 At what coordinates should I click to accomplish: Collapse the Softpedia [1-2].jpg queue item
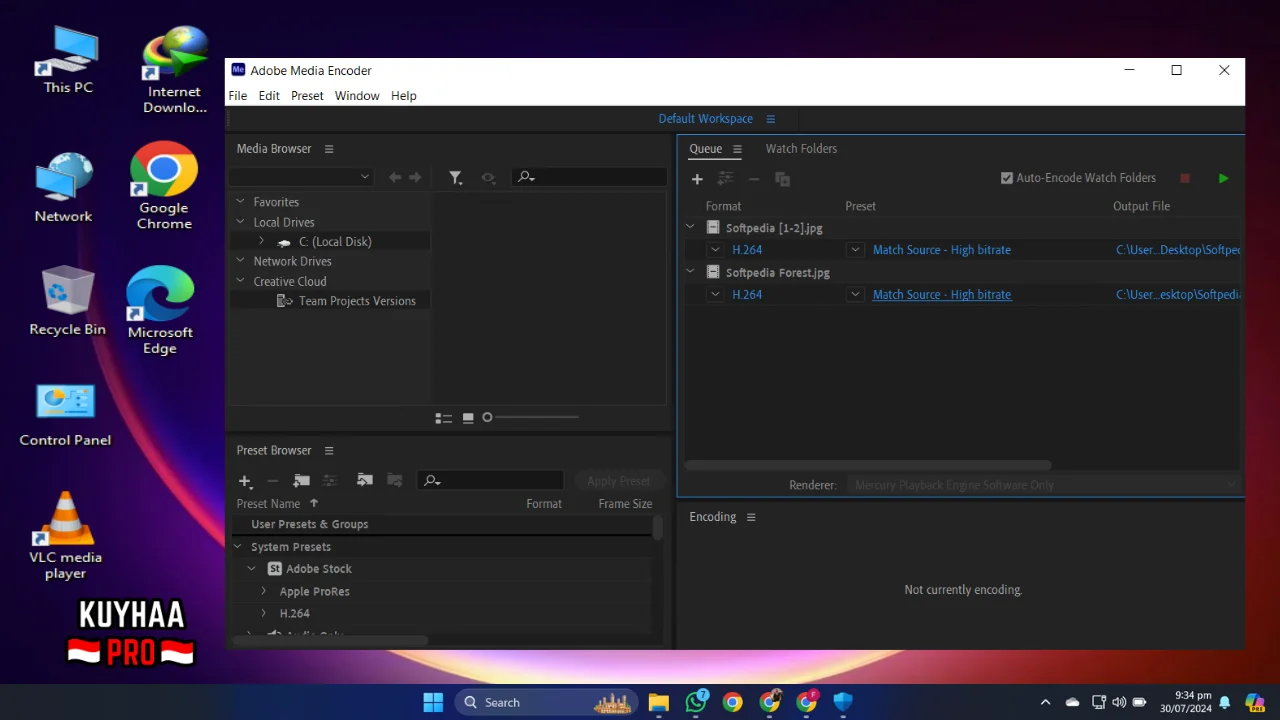point(690,227)
